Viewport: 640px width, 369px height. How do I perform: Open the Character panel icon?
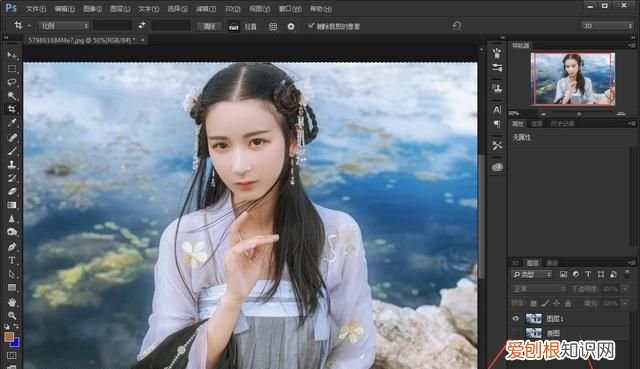click(x=497, y=110)
